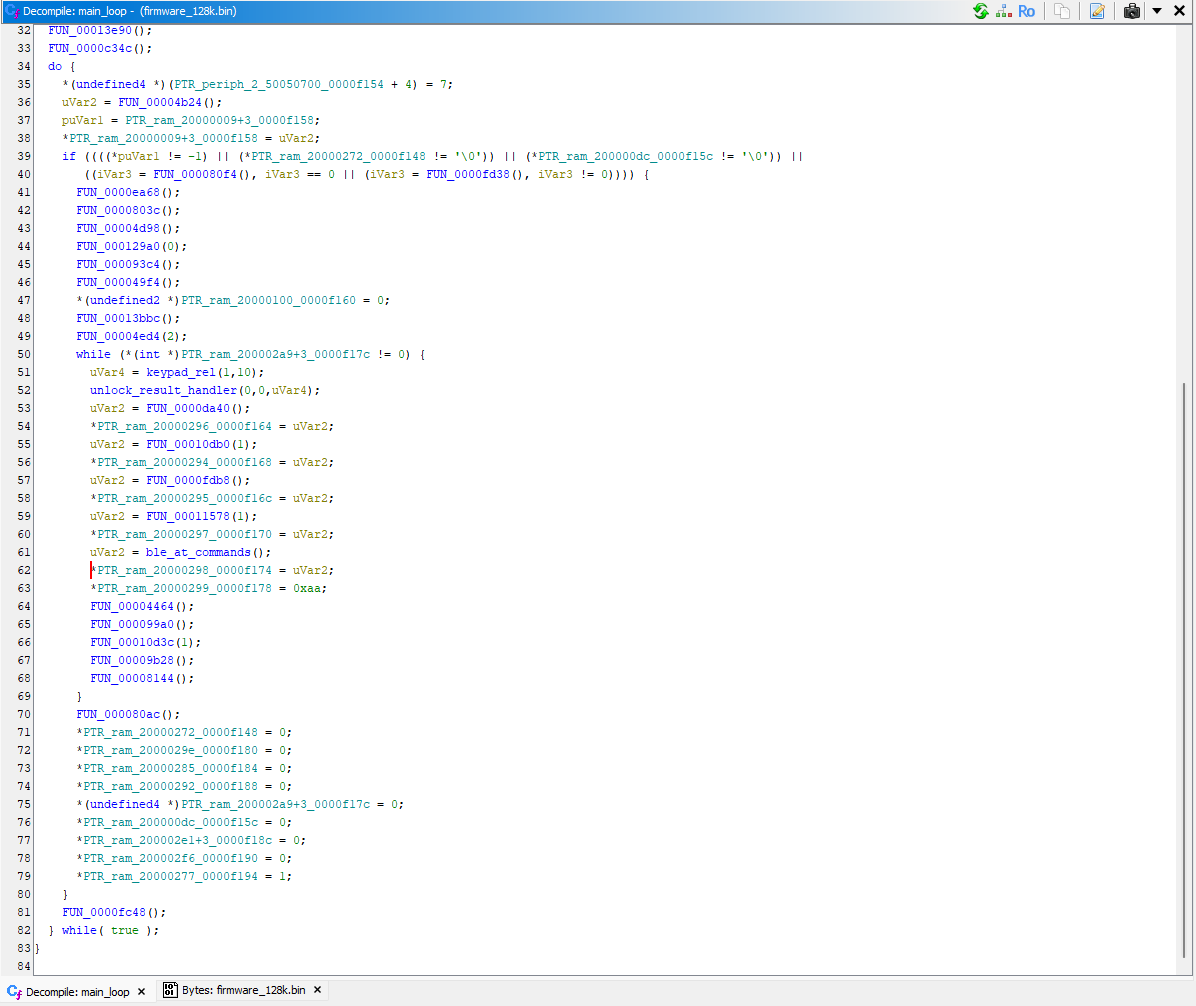Select the Decompile: main_loop tab
The image size is (1196, 1006).
click(x=77, y=991)
